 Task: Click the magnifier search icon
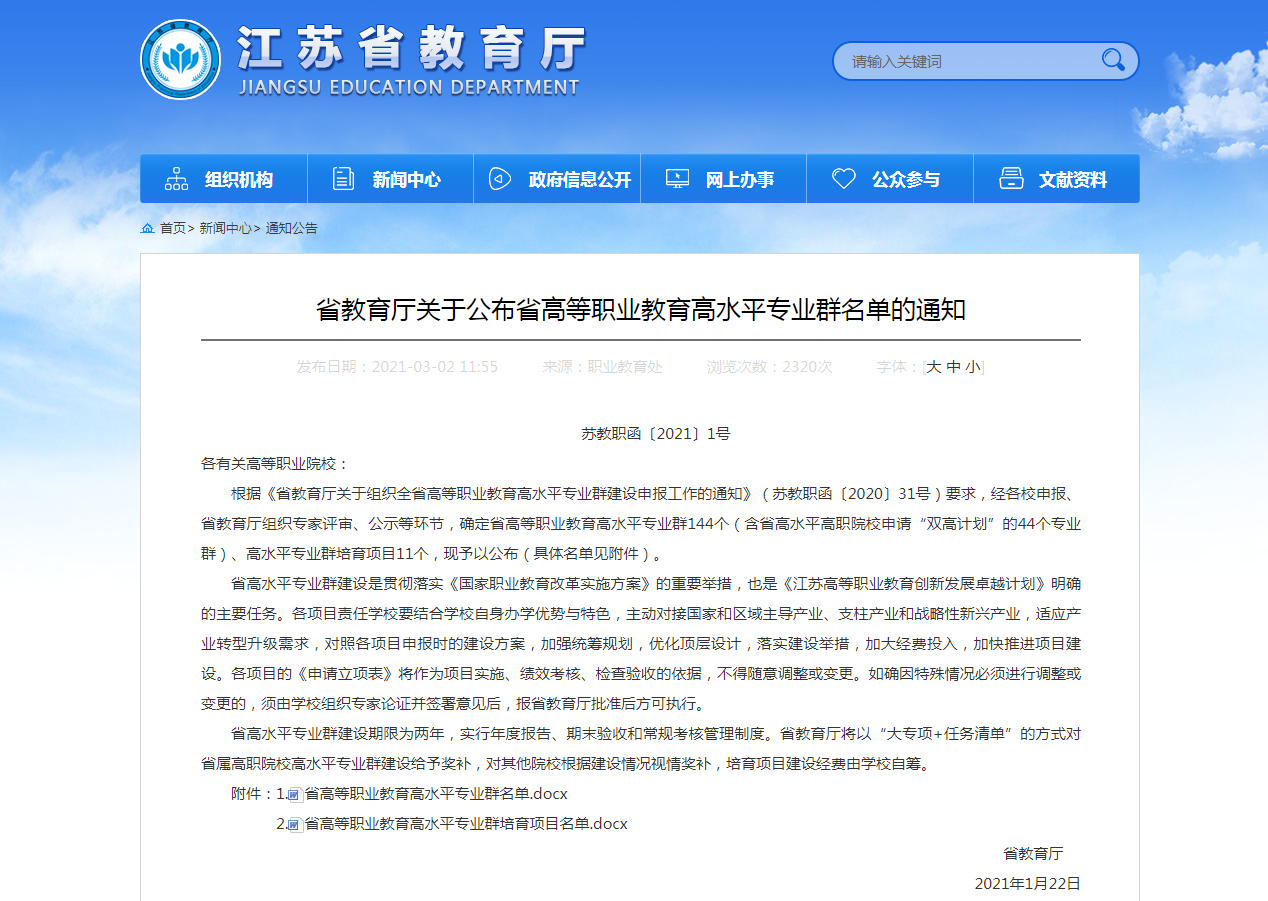1113,60
